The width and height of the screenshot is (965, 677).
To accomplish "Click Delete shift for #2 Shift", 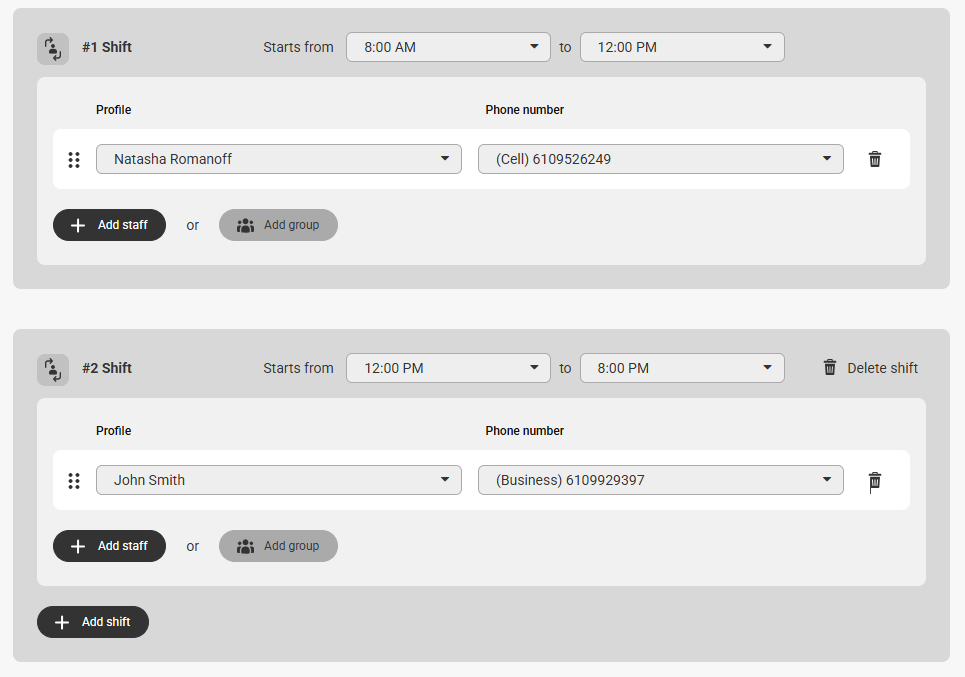I will tap(870, 368).
